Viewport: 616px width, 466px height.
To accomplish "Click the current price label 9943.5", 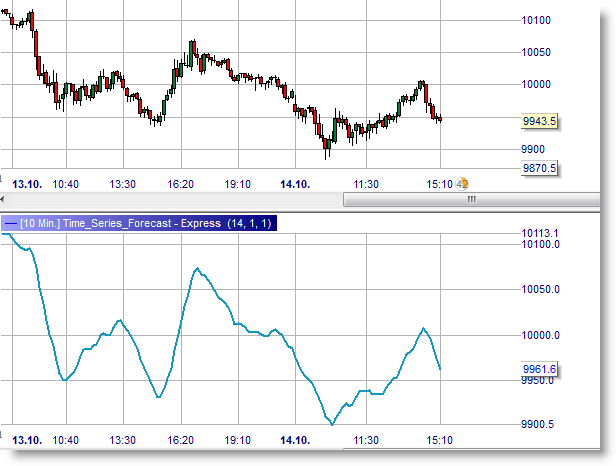I will [x=539, y=121].
